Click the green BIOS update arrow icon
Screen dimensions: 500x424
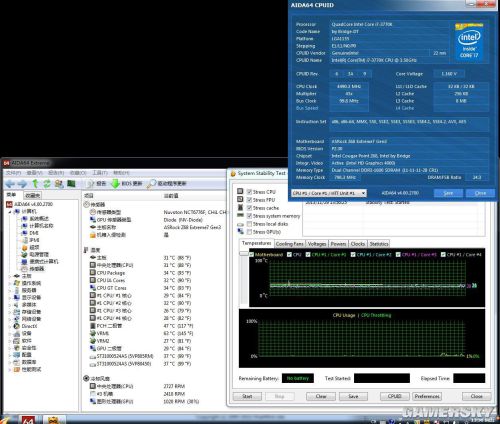[x=115, y=183]
